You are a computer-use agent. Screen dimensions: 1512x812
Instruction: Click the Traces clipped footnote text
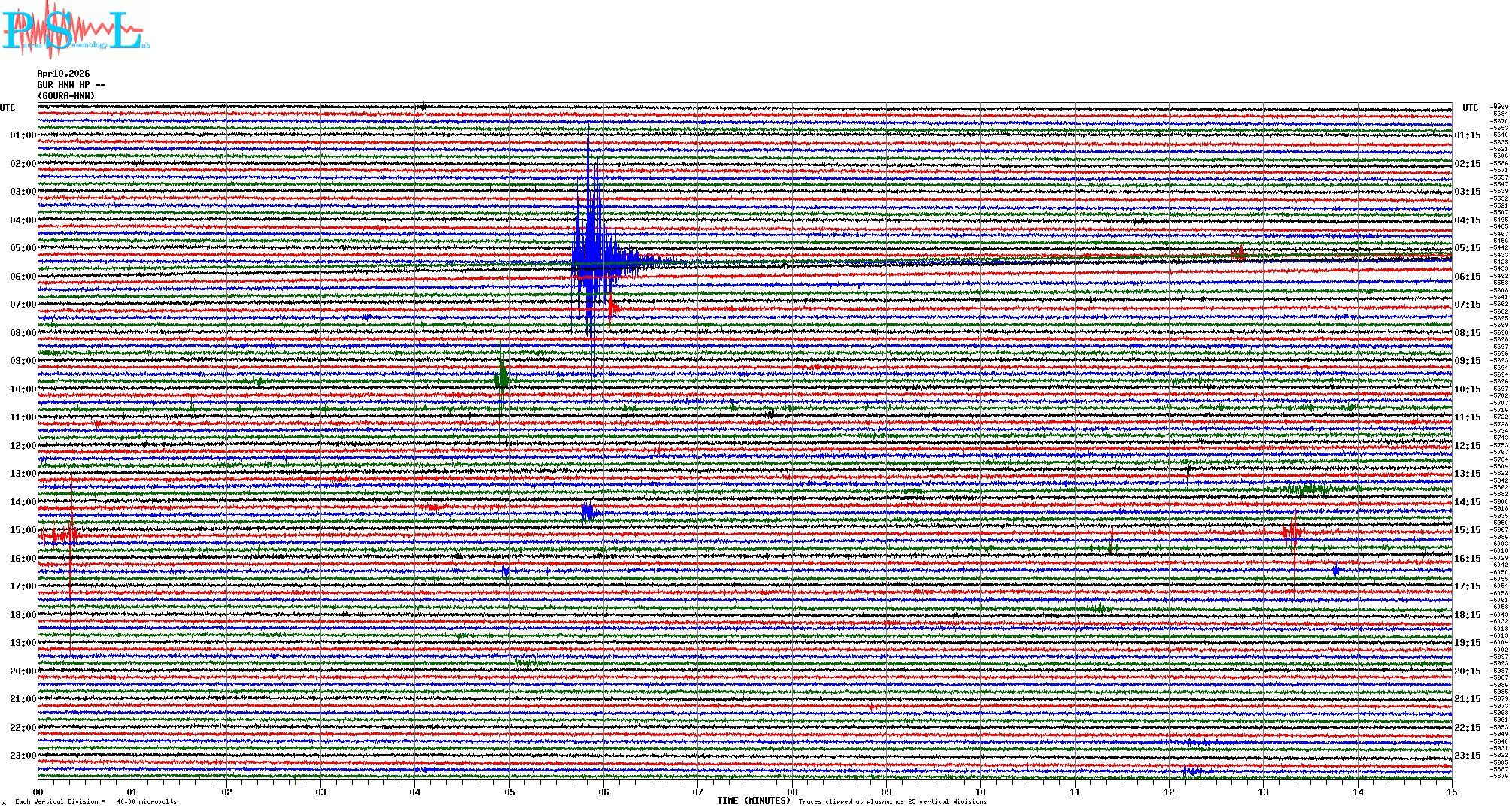coord(892,801)
